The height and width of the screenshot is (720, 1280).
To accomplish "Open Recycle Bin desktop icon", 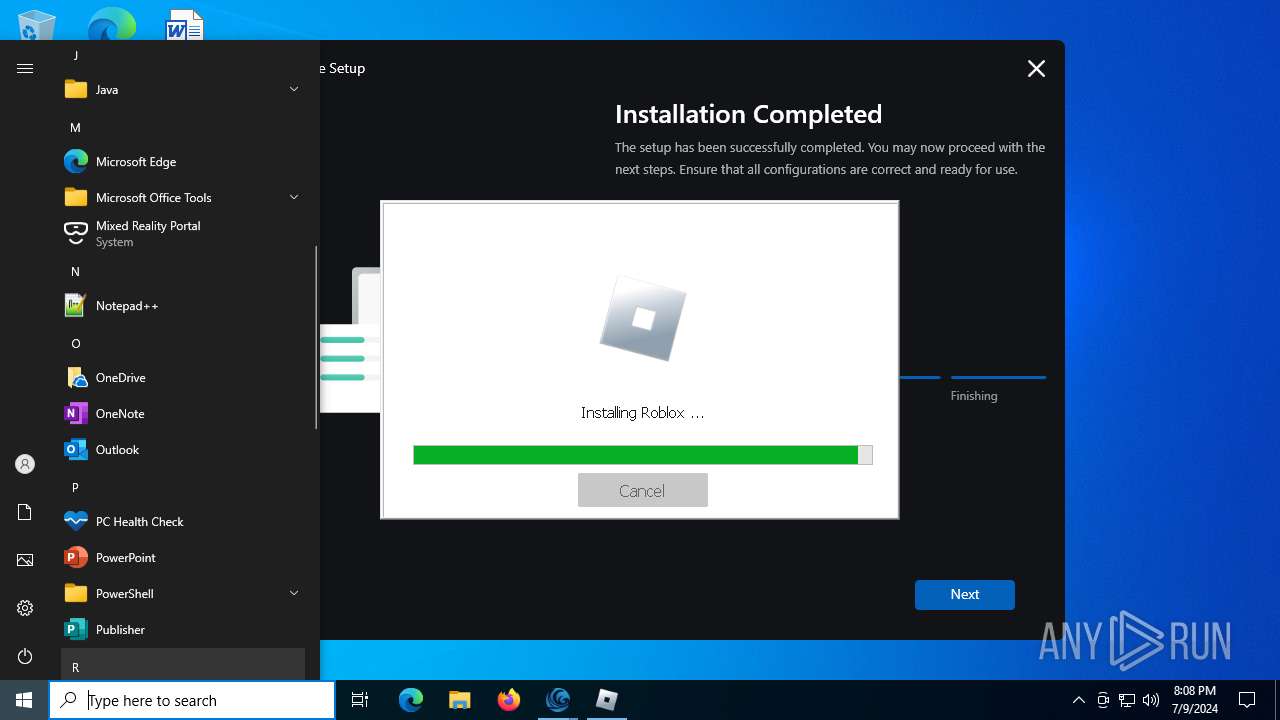I will [x=37, y=25].
